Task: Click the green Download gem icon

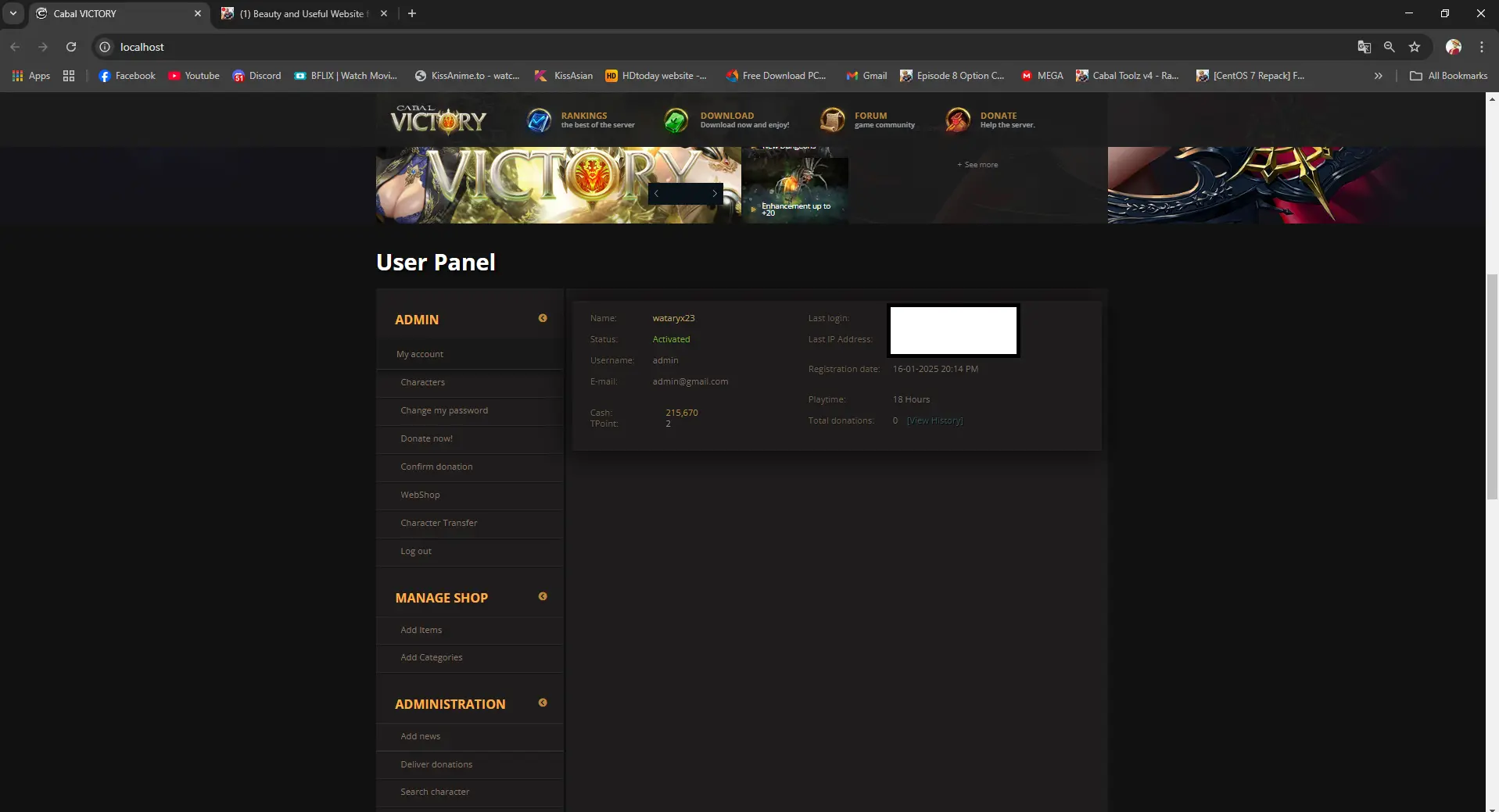Action: click(x=676, y=120)
